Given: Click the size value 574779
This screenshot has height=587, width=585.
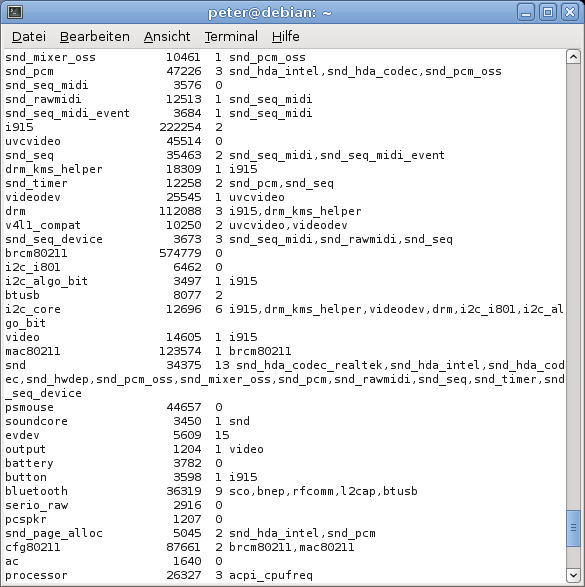Looking at the screenshot, I should 180,253.
